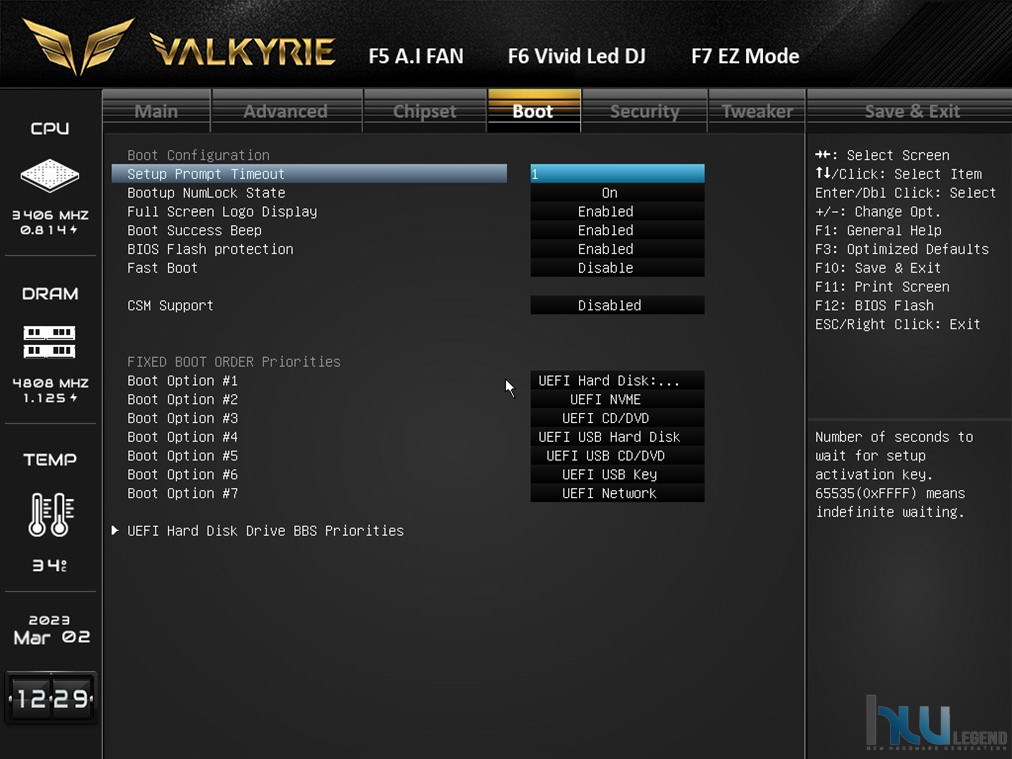Screen dimensions: 1012x759
Task: Change Fast Boot Disable value
Action: [x=618, y=267]
